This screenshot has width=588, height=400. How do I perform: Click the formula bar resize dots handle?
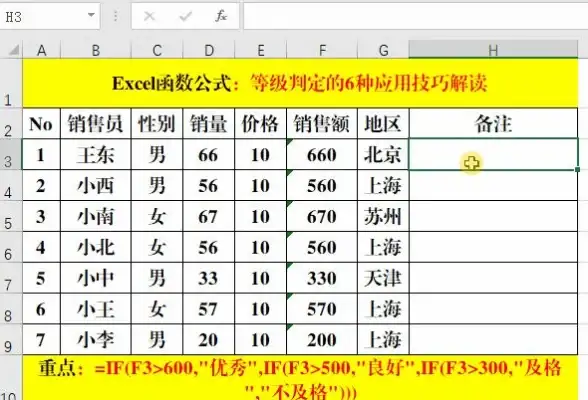click(x=116, y=16)
